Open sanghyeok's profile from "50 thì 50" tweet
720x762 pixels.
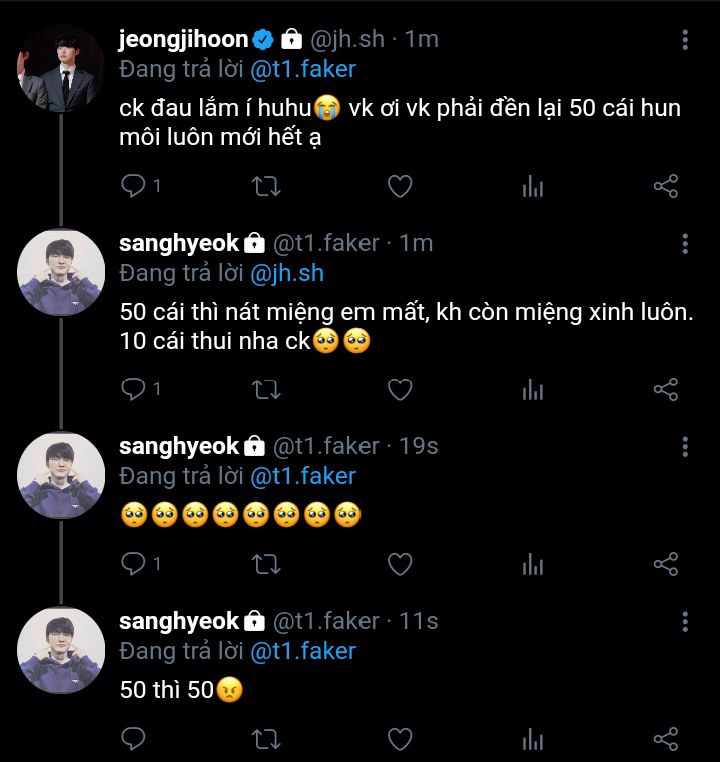[x=61, y=650]
